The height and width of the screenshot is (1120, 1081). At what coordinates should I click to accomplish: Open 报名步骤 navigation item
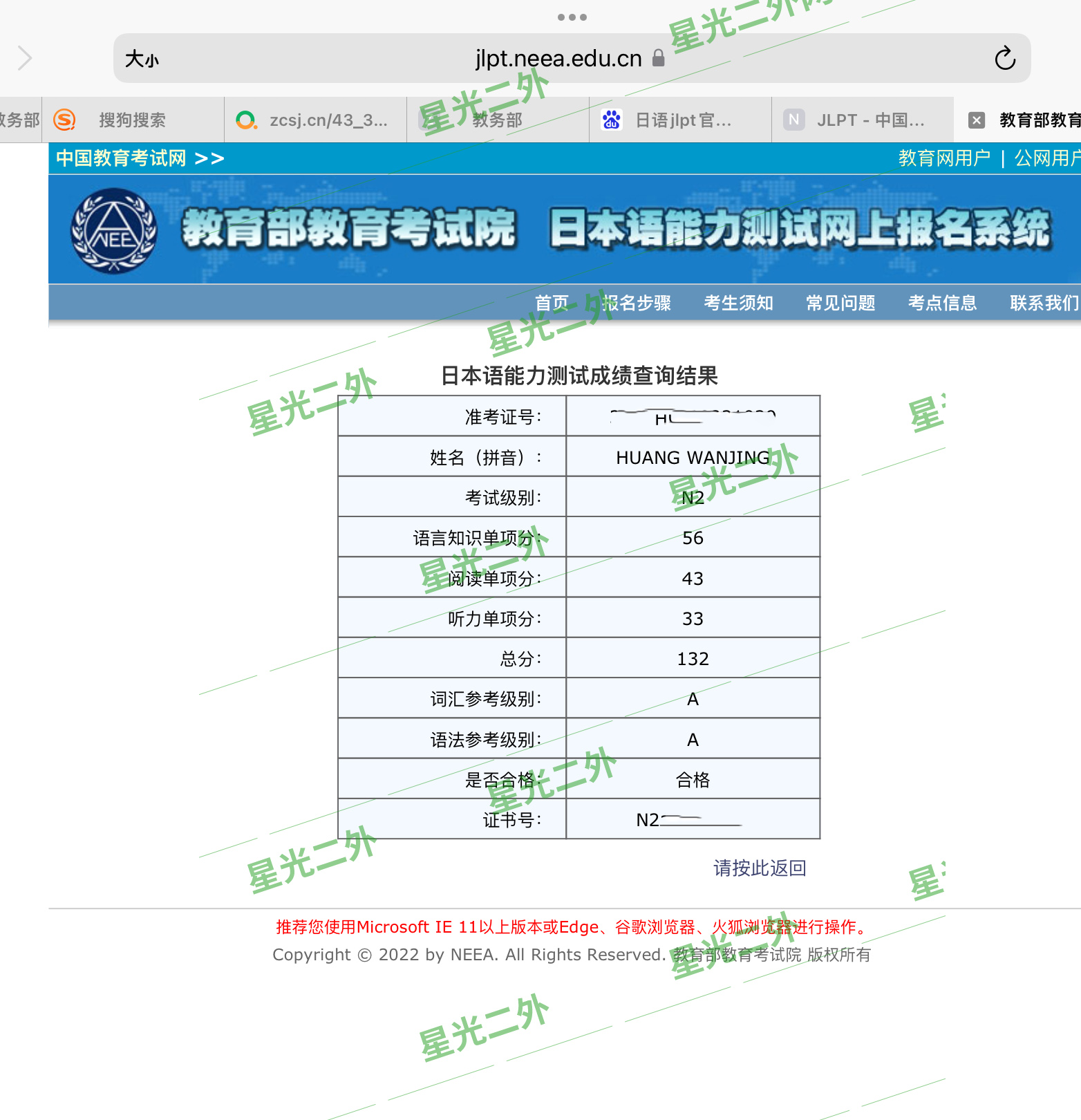[637, 303]
